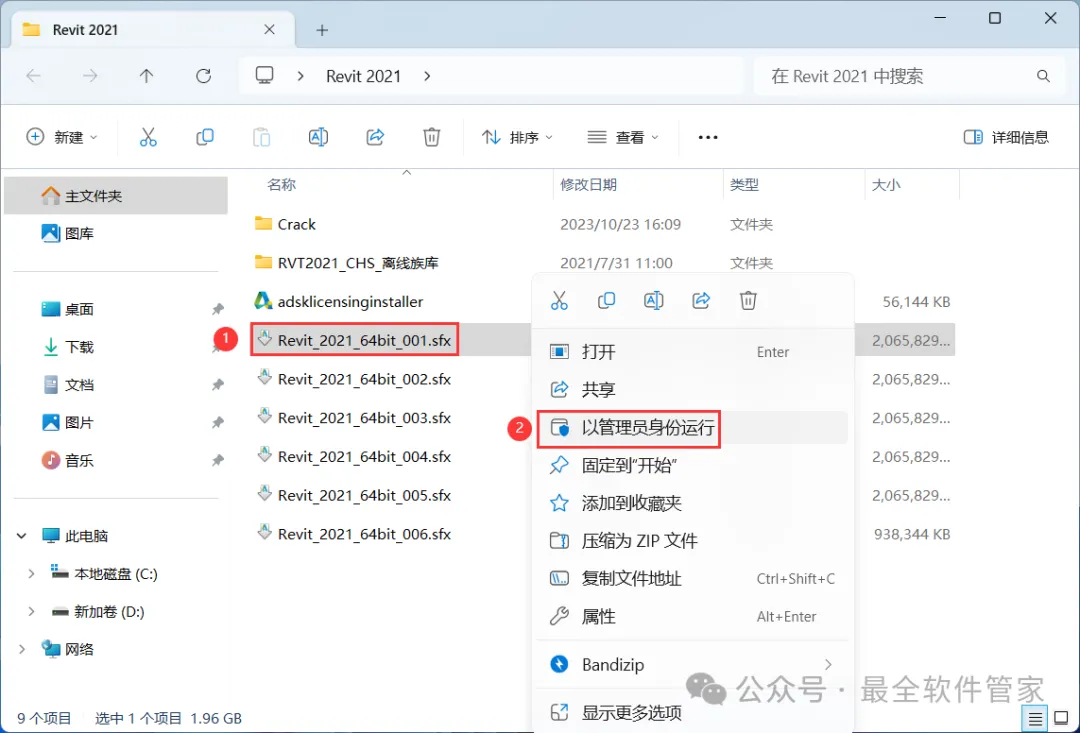
Task: Click the Delete trash icon in the toolbar
Action: pos(431,137)
